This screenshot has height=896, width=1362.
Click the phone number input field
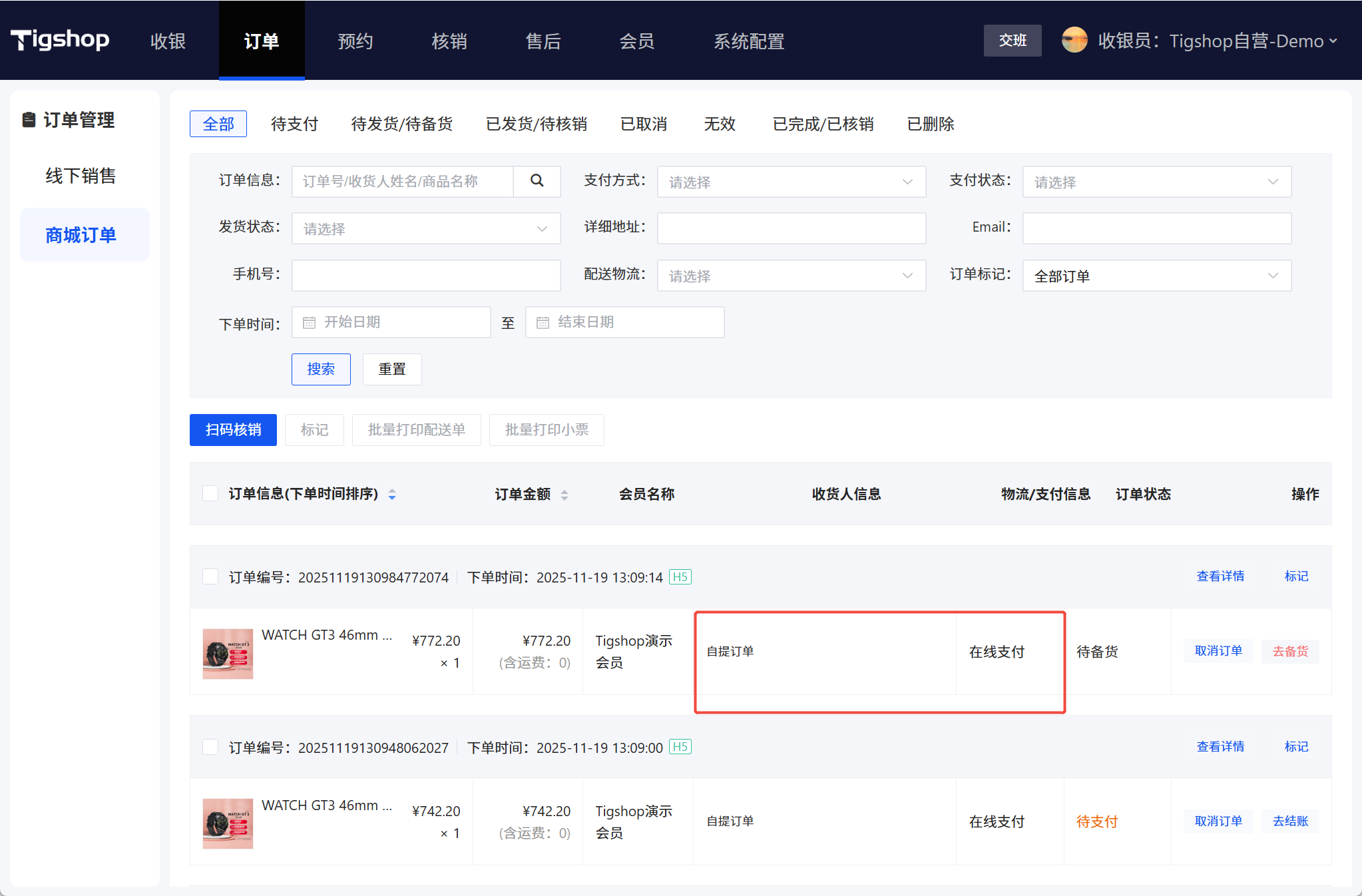click(426, 275)
